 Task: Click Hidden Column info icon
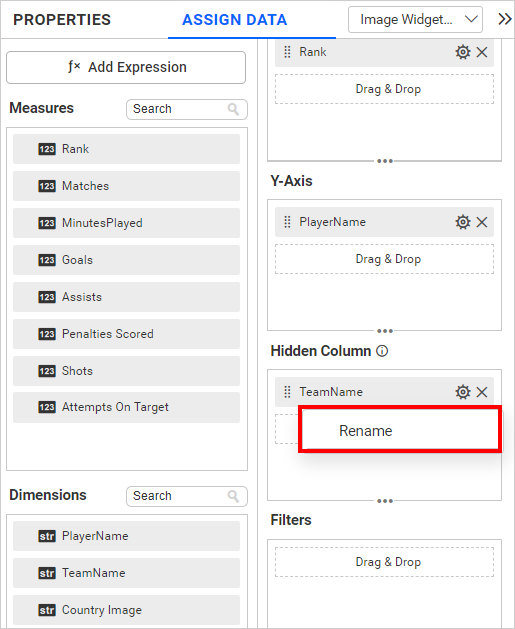click(x=382, y=351)
